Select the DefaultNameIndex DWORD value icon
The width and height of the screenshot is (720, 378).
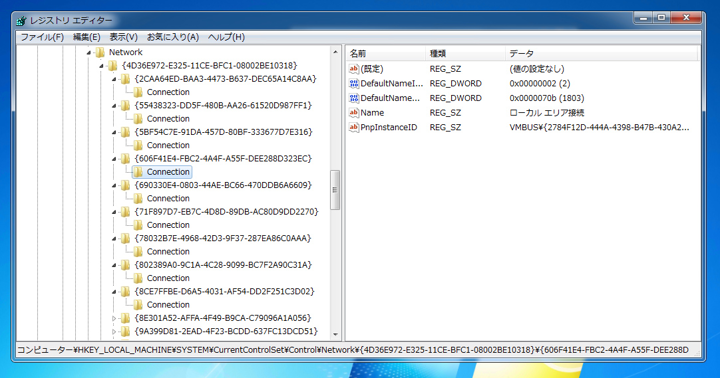[x=354, y=84]
